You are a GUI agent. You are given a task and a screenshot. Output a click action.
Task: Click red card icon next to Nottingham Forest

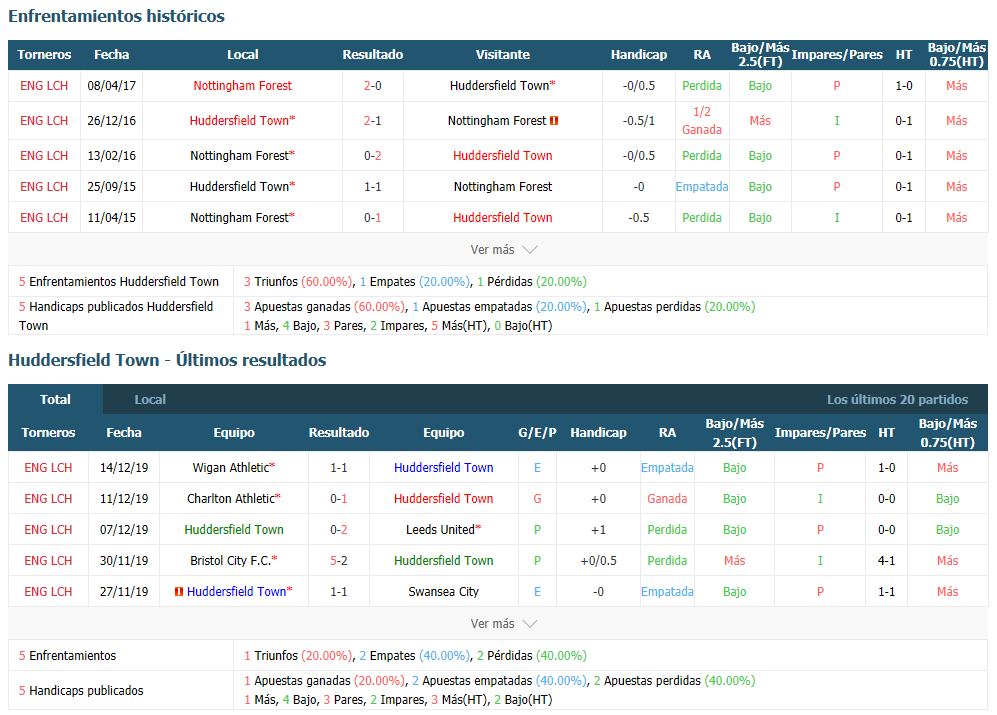click(554, 120)
